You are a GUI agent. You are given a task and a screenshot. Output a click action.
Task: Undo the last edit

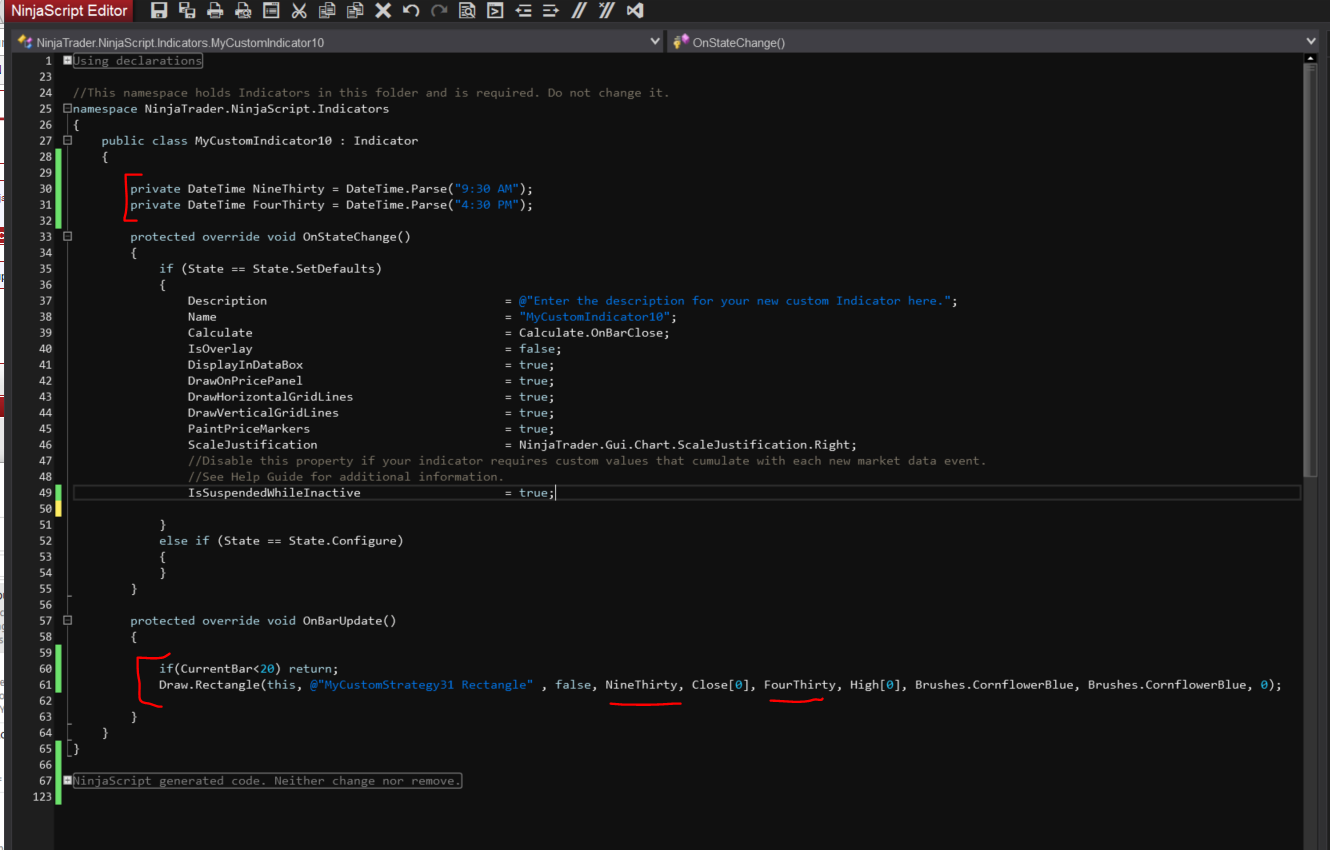[411, 11]
